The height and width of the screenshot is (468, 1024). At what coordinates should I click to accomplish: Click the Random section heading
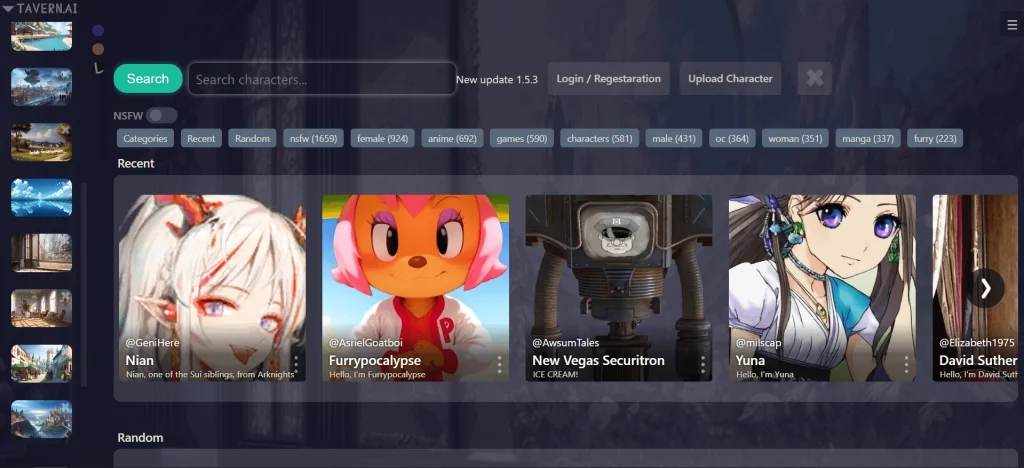pyautogui.click(x=140, y=437)
